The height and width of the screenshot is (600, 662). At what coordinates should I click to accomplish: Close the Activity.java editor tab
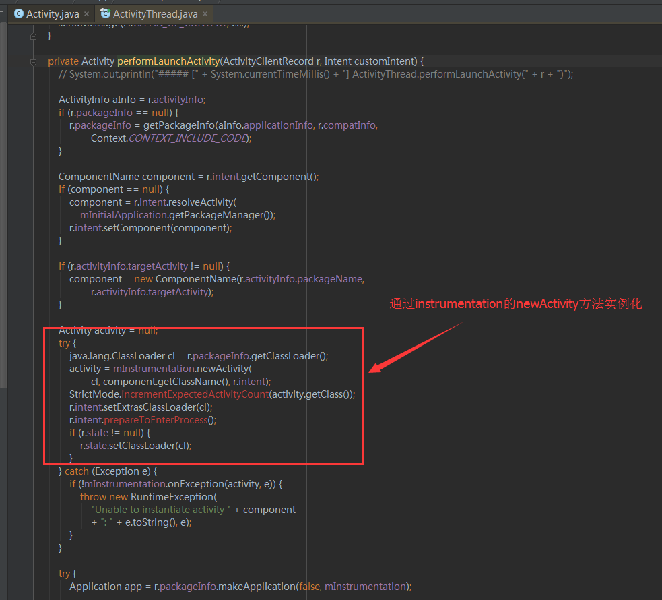[87, 13]
